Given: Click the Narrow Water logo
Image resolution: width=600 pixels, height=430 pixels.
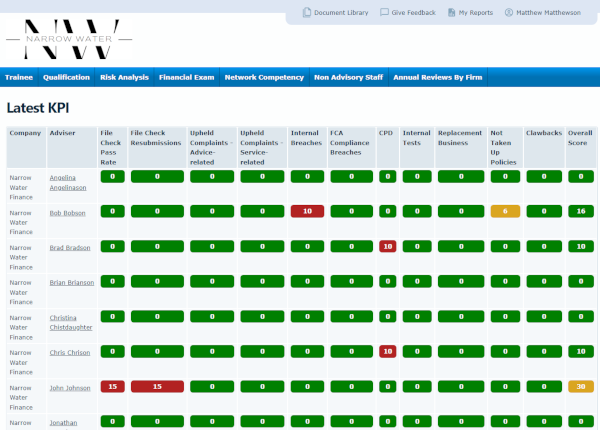Looking at the screenshot, I should [69, 39].
